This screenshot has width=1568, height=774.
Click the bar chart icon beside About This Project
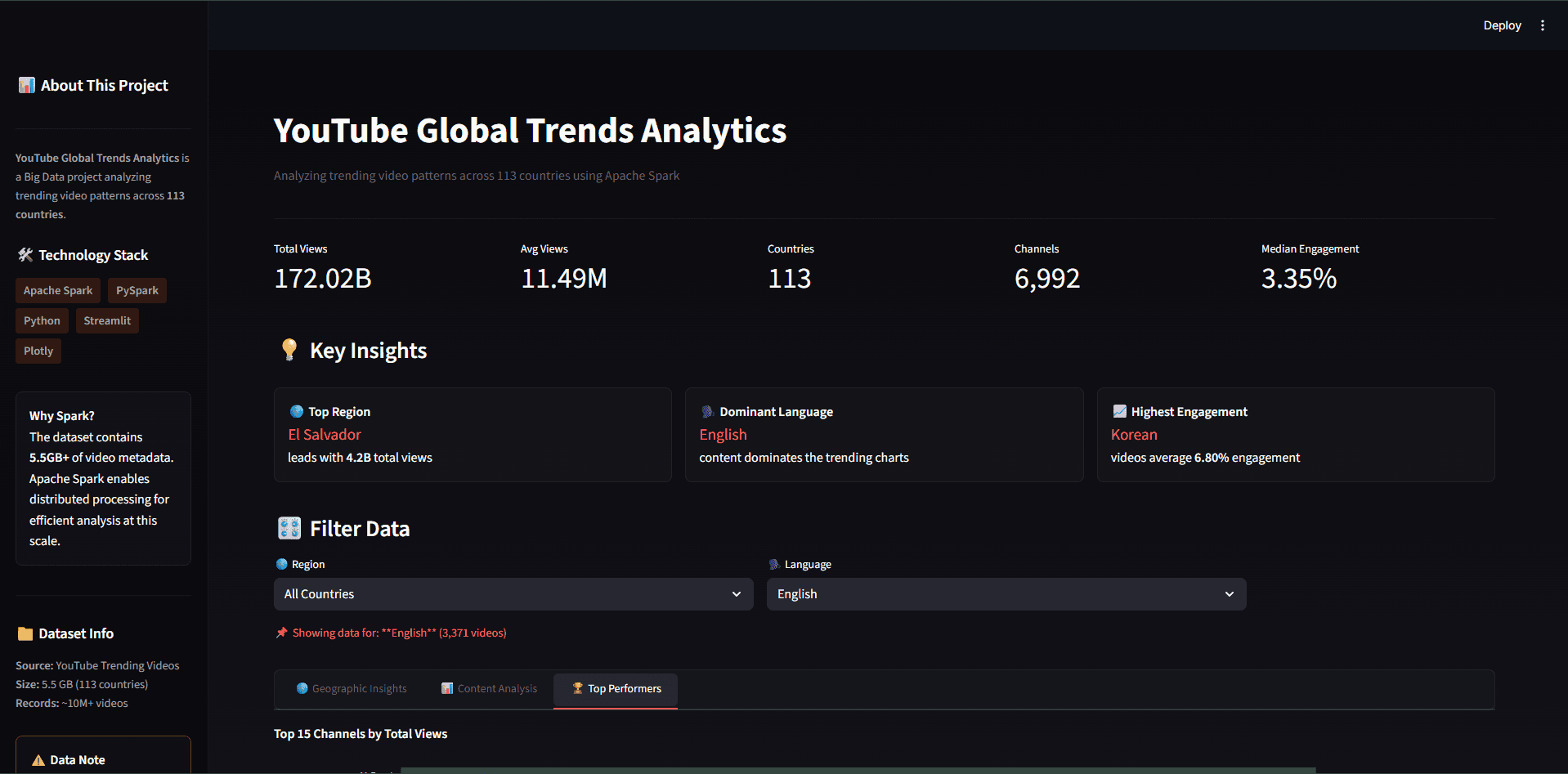[x=25, y=84]
